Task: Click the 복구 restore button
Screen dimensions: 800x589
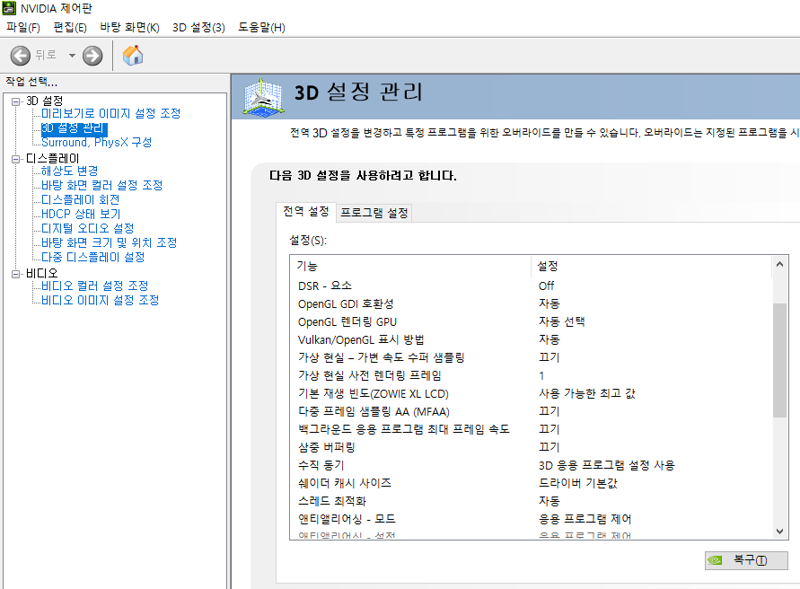Action: coord(746,560)
